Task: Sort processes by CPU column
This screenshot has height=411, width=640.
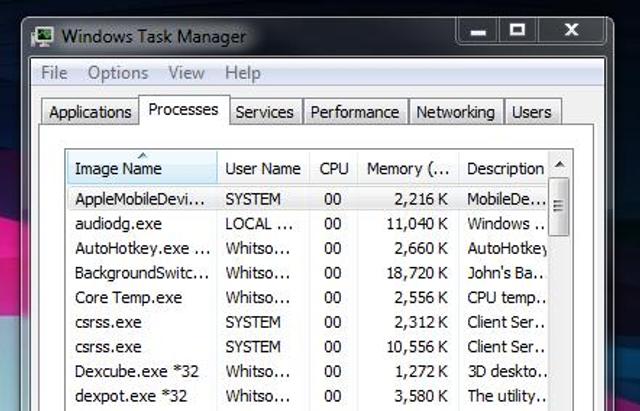Action: click(x=334, y=168)
